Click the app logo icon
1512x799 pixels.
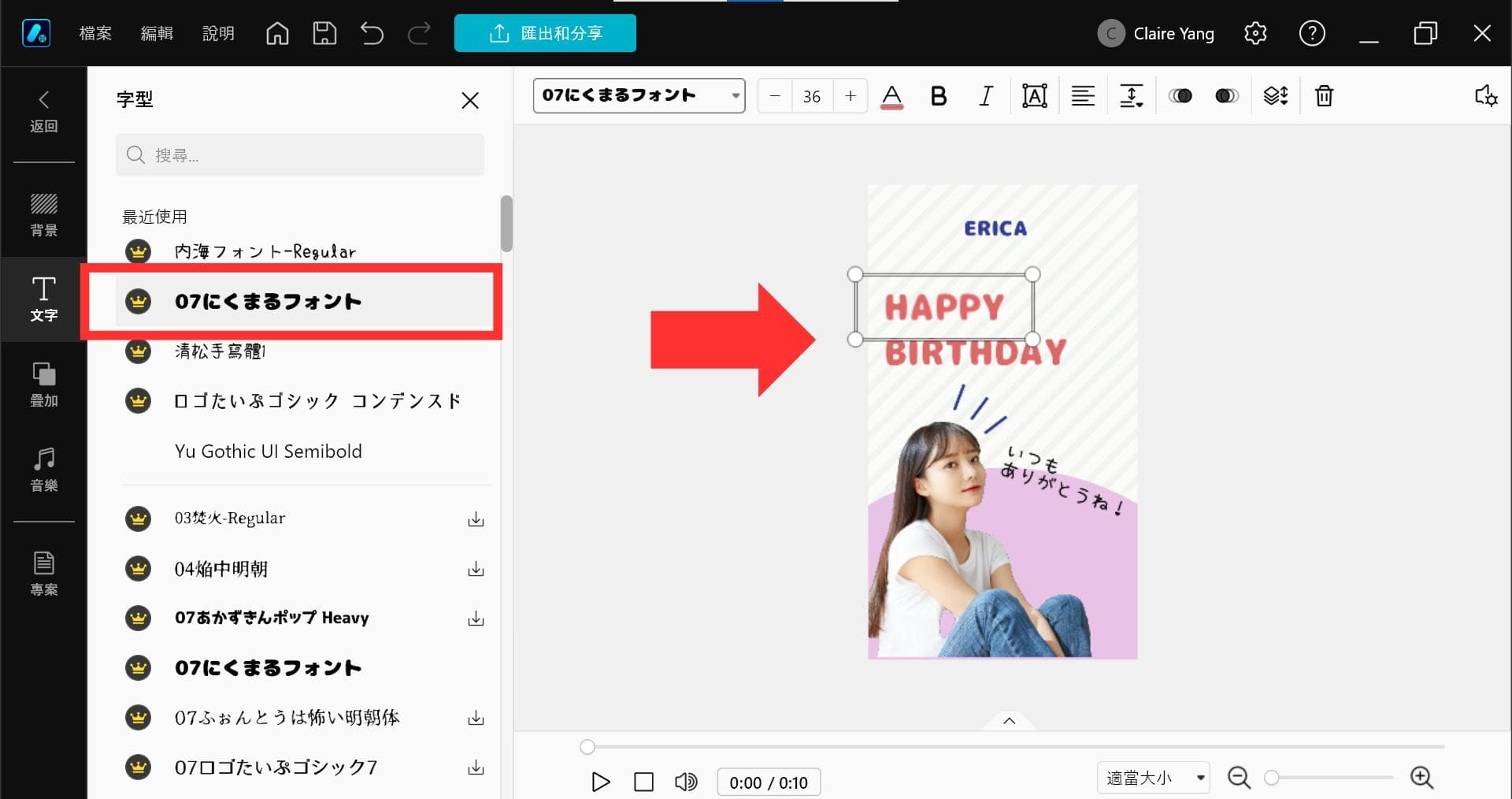pyautogui.click(x=36, y=33)
